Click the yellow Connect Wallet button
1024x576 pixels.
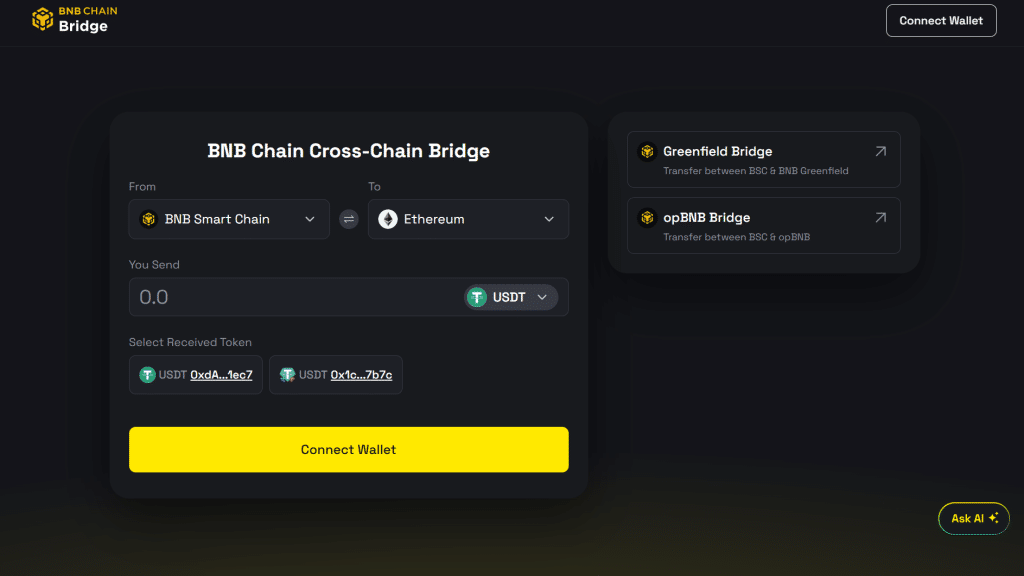coord(349,449)
